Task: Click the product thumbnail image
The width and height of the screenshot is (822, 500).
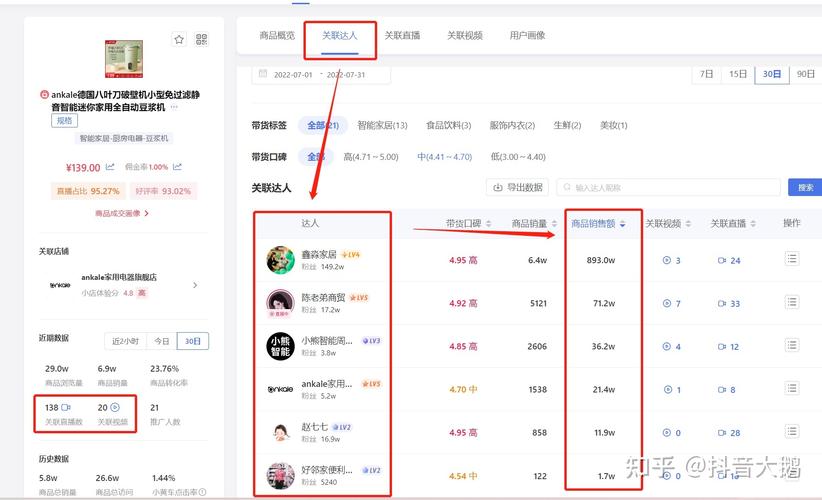Action: [124, 59]
